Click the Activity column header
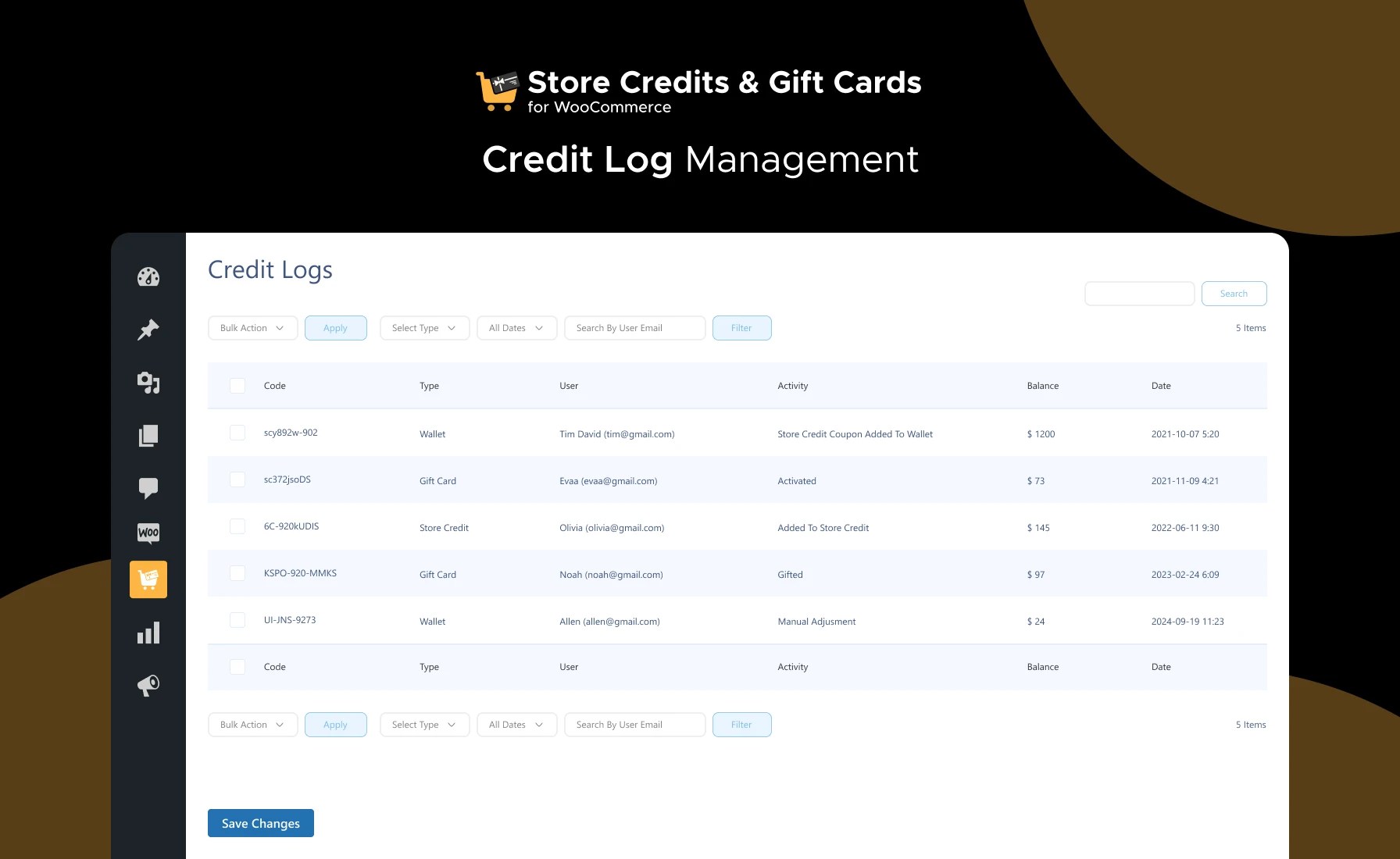This screenshot has width=1400, height=859. [792, 385]
